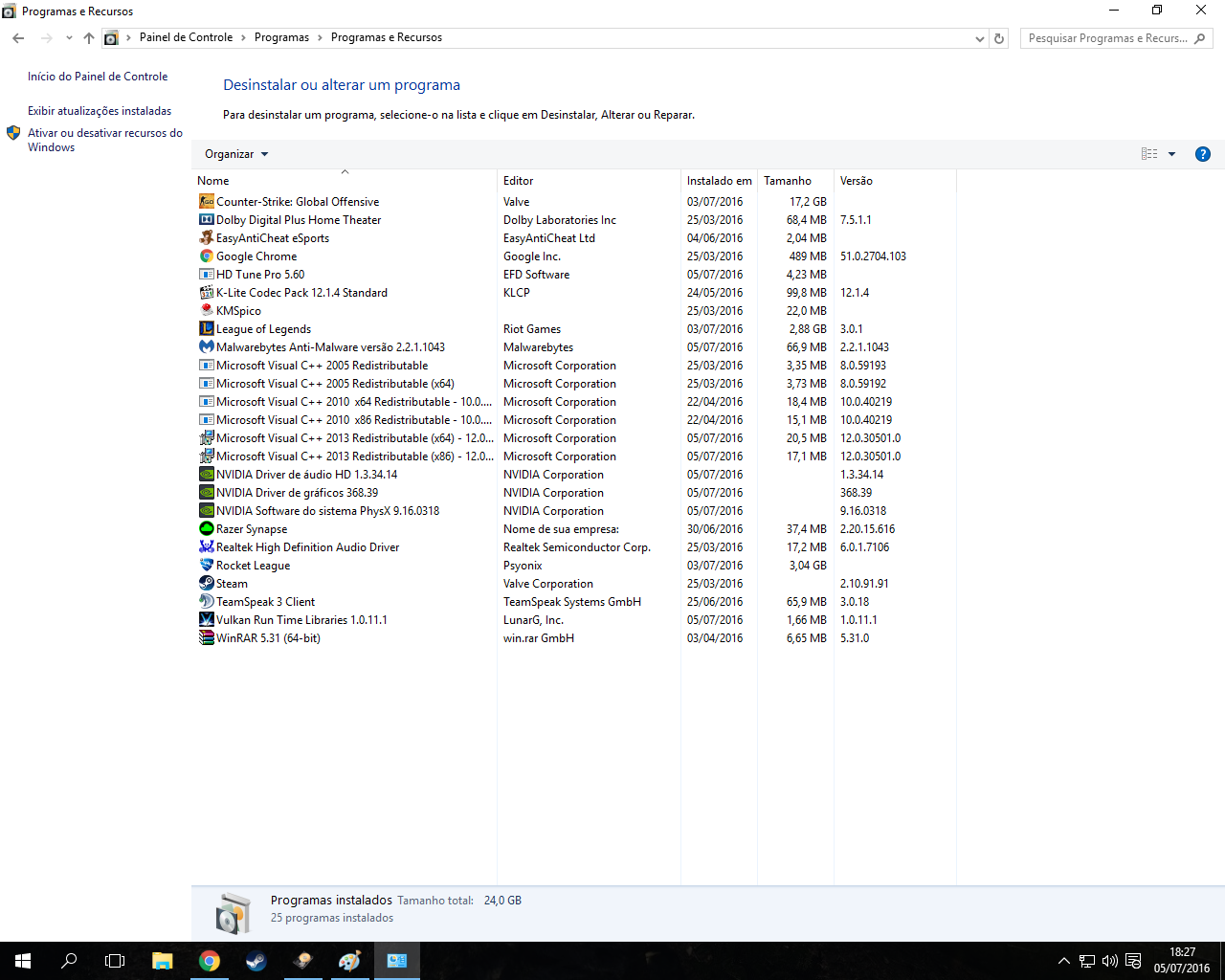Click the LunarG, Inc. publisher cell
1225x980 pixels.
click(x=533, y=620)
